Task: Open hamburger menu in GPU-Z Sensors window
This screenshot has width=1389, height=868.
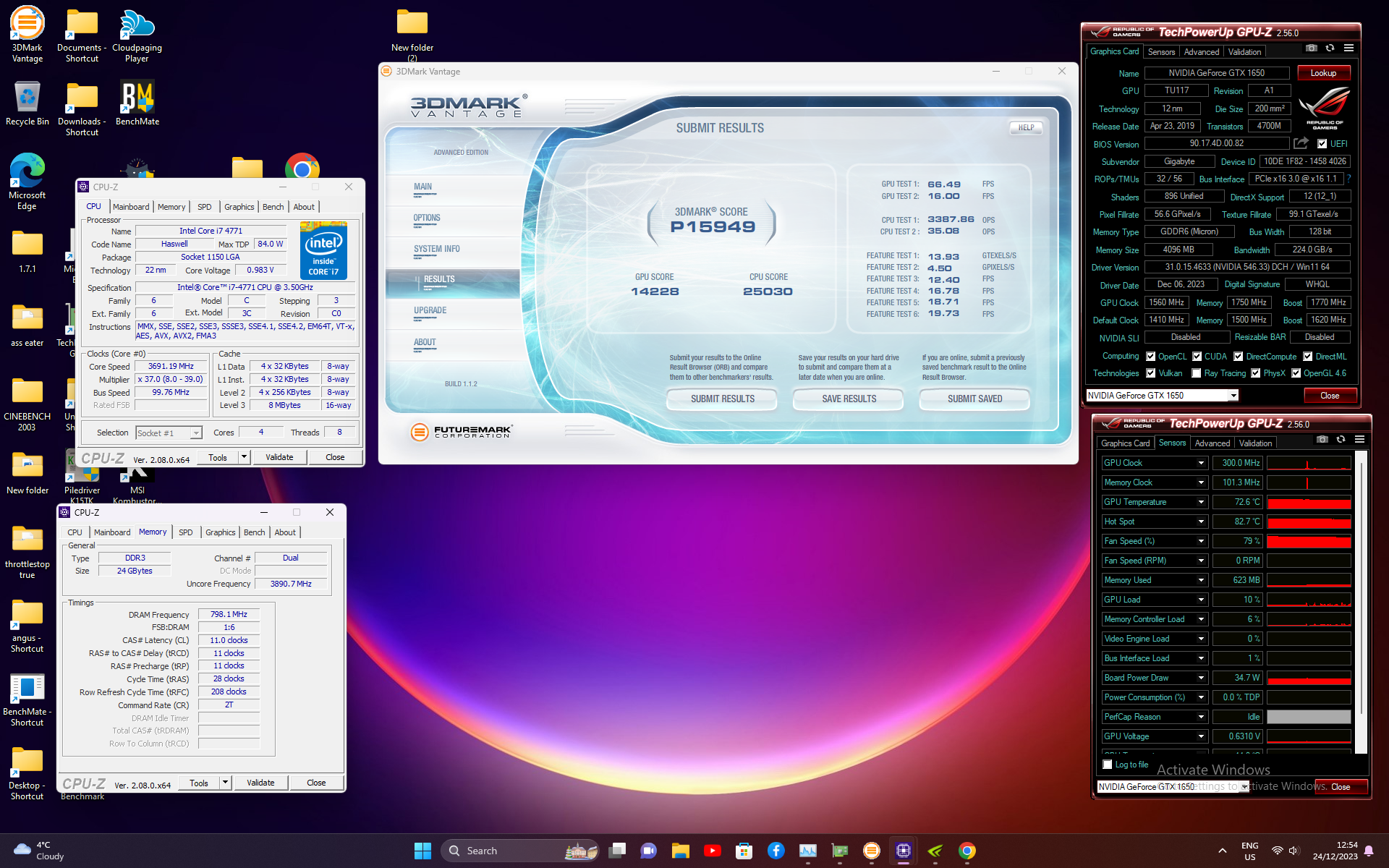Action: (1359, 440)
